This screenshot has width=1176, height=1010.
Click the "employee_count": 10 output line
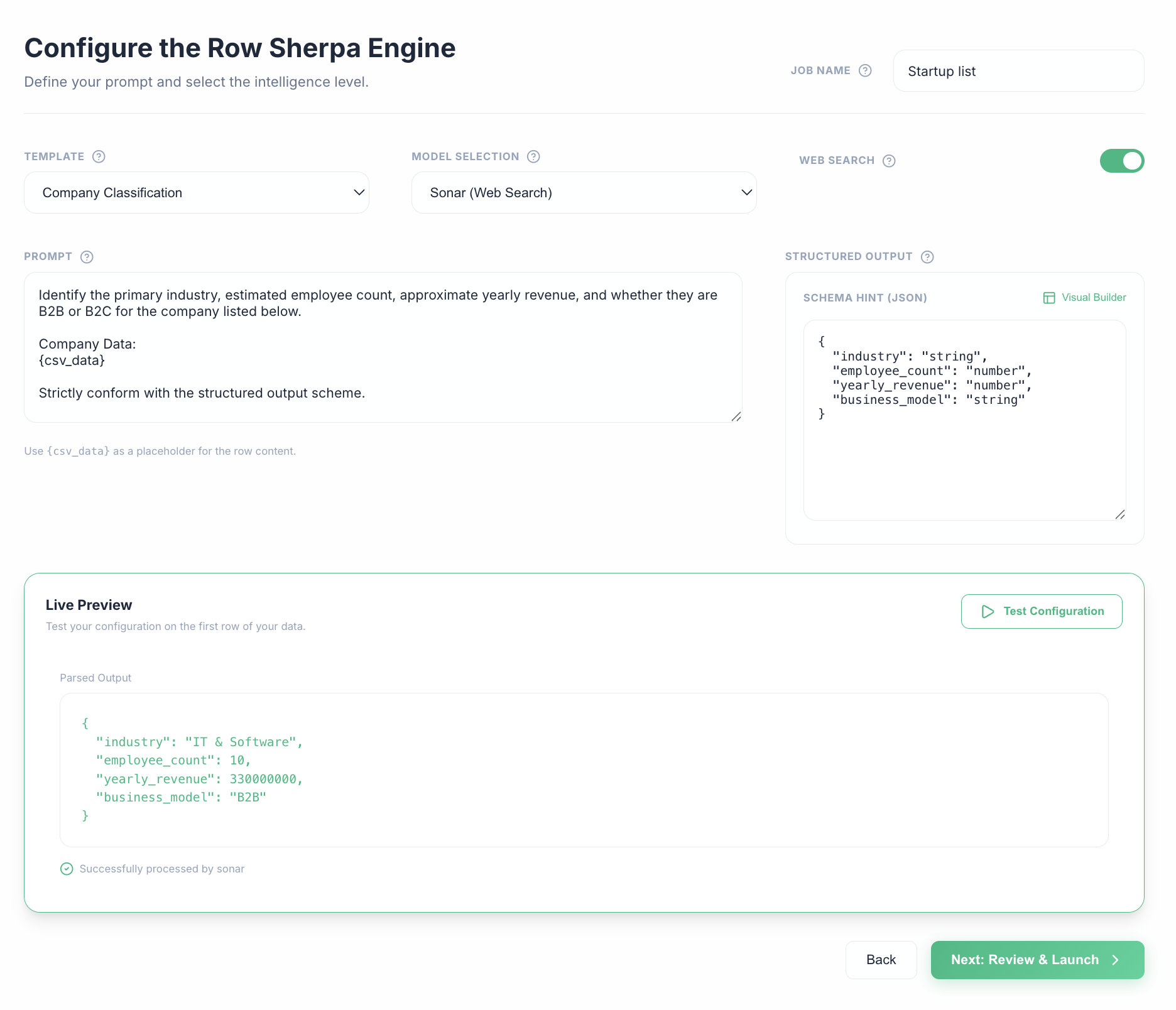pyautogui.click(x=173, y=760)
